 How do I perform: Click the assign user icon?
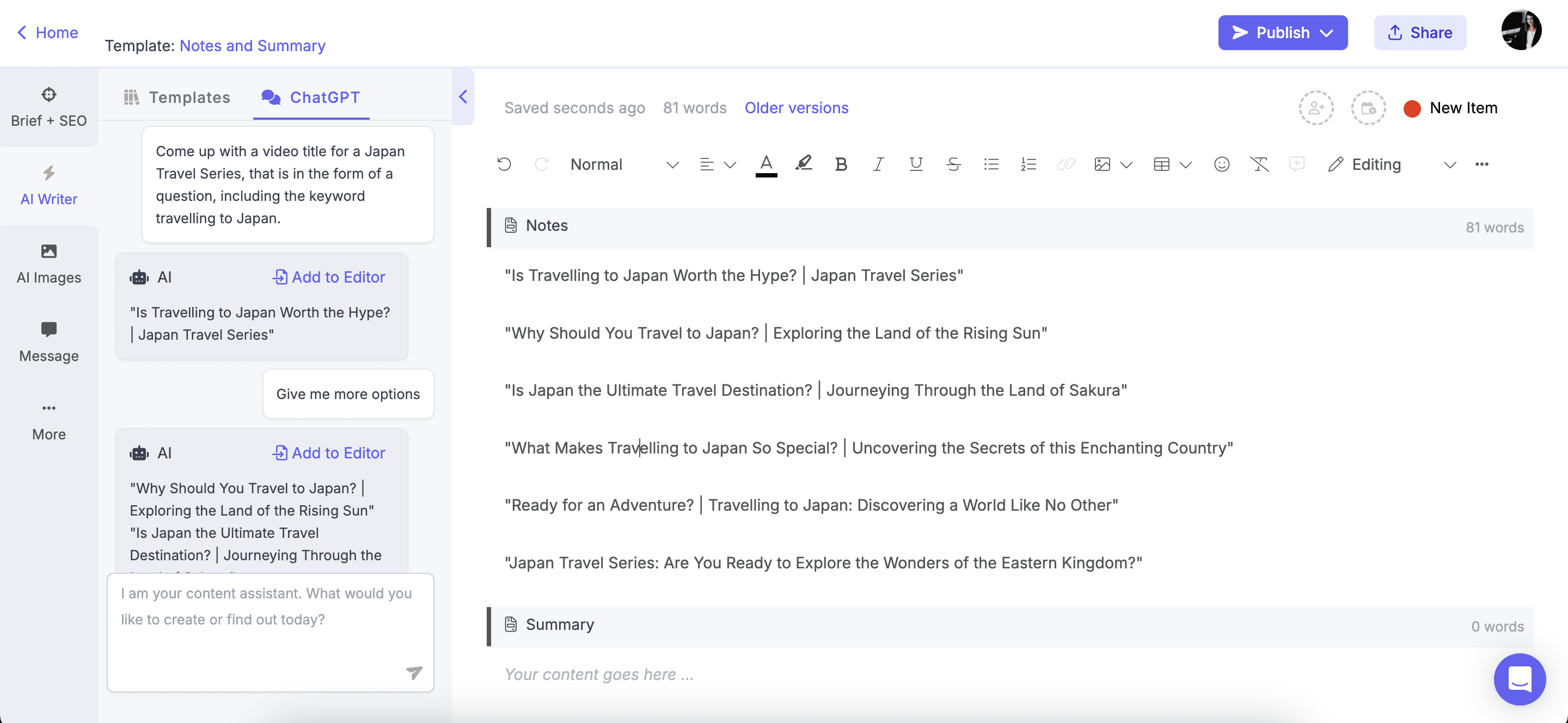1316,108
